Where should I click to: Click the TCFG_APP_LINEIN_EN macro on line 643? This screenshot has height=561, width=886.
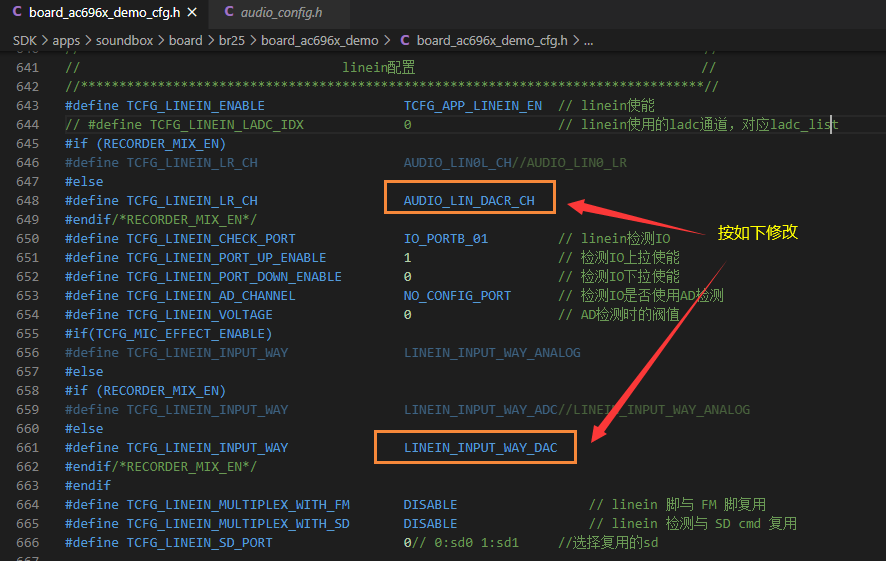click(x=472, y=106)
